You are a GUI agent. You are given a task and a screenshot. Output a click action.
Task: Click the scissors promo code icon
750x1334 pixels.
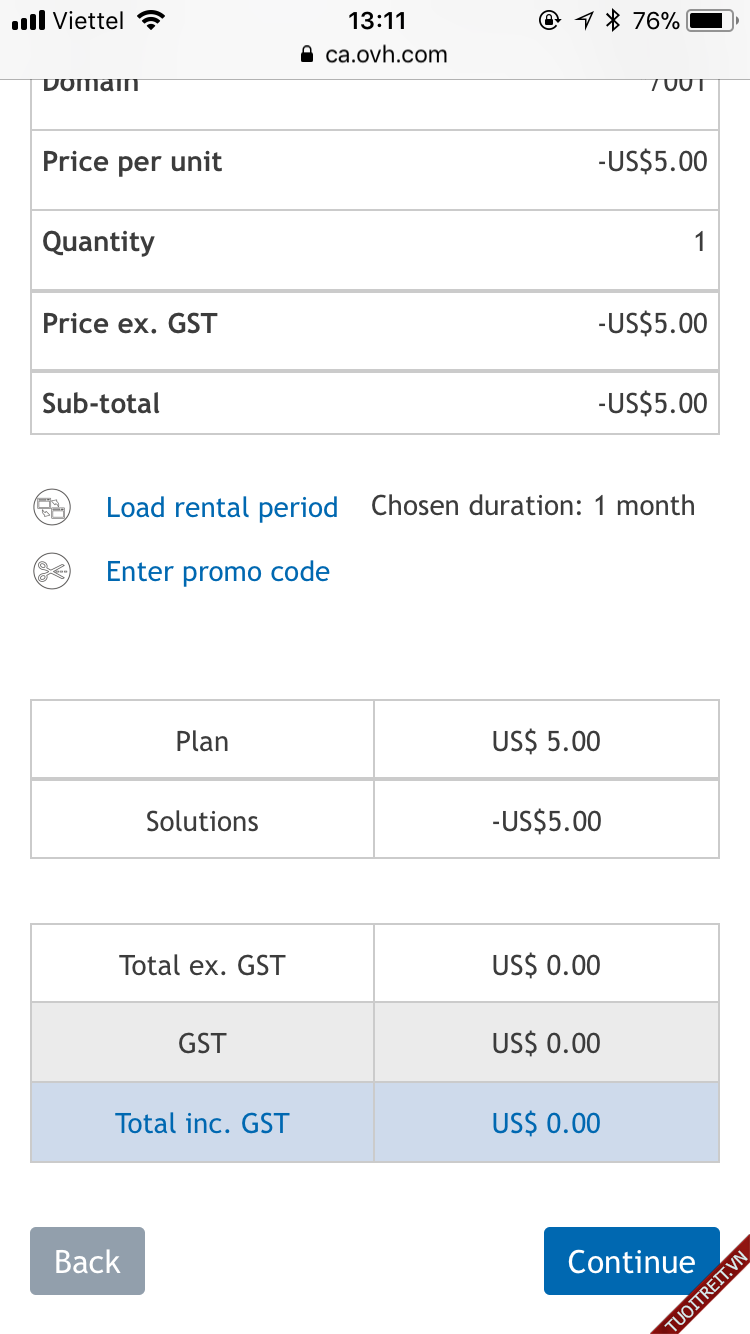[x=52, y=572]
